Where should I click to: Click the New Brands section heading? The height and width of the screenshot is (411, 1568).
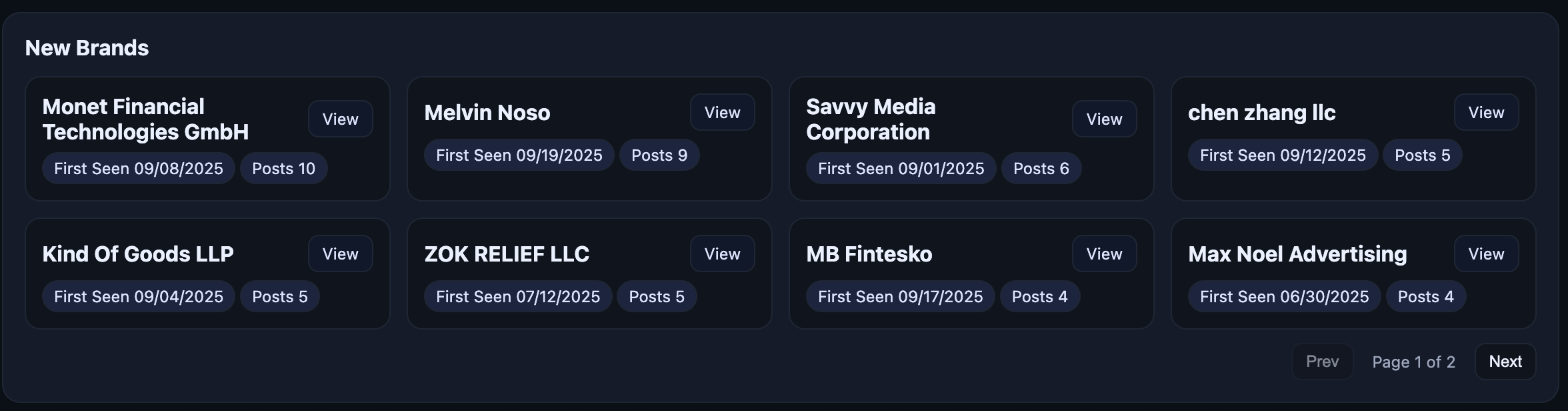pyautogui.click(x=87, y=47)
